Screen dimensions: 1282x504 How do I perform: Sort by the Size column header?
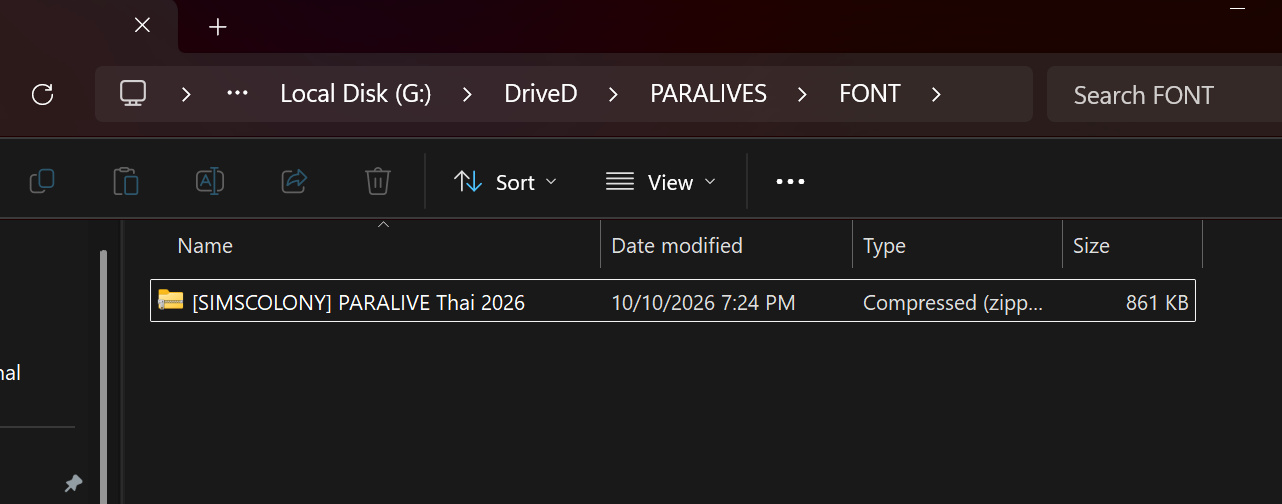point(1132,245)
